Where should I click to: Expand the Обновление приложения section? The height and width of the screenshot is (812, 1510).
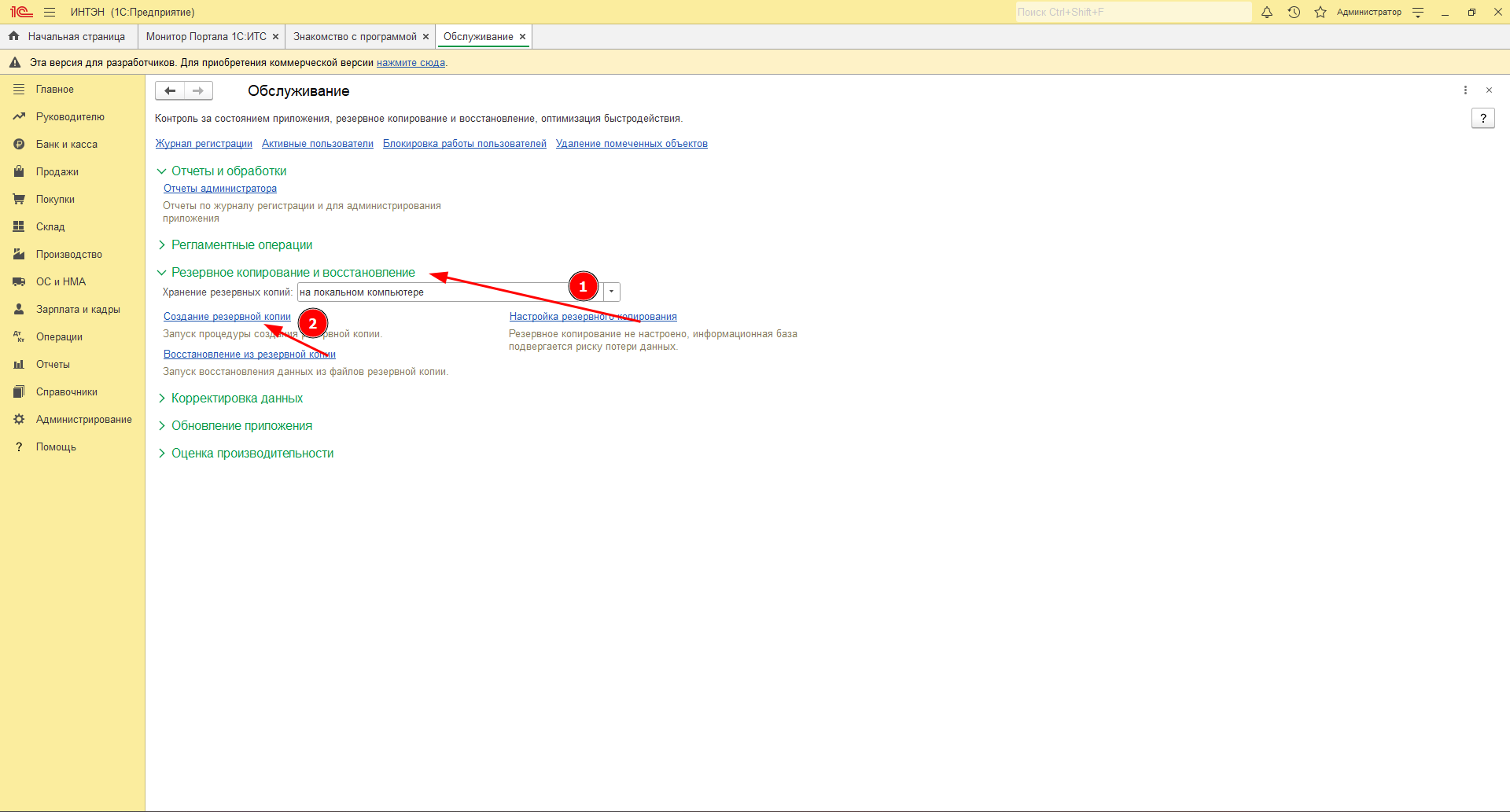pos(161,426)
